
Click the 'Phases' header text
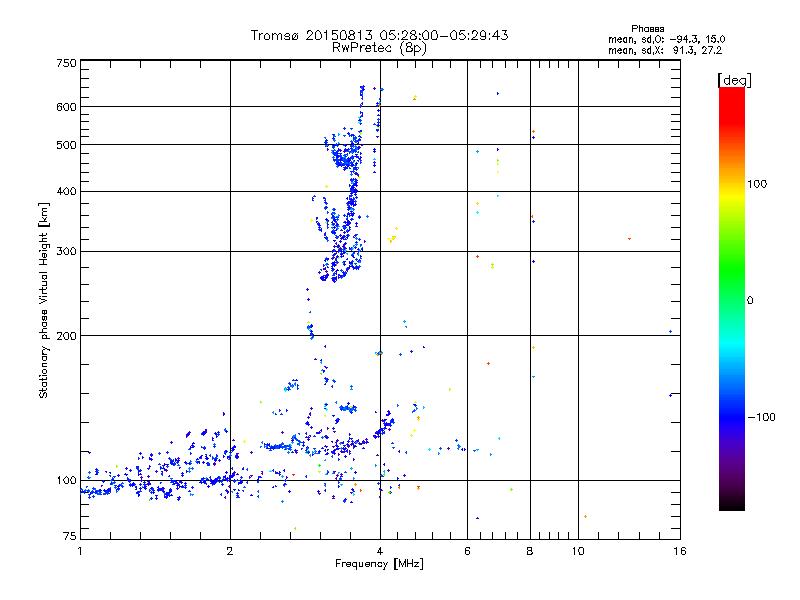pyautogui.click(x=647, y=29)
